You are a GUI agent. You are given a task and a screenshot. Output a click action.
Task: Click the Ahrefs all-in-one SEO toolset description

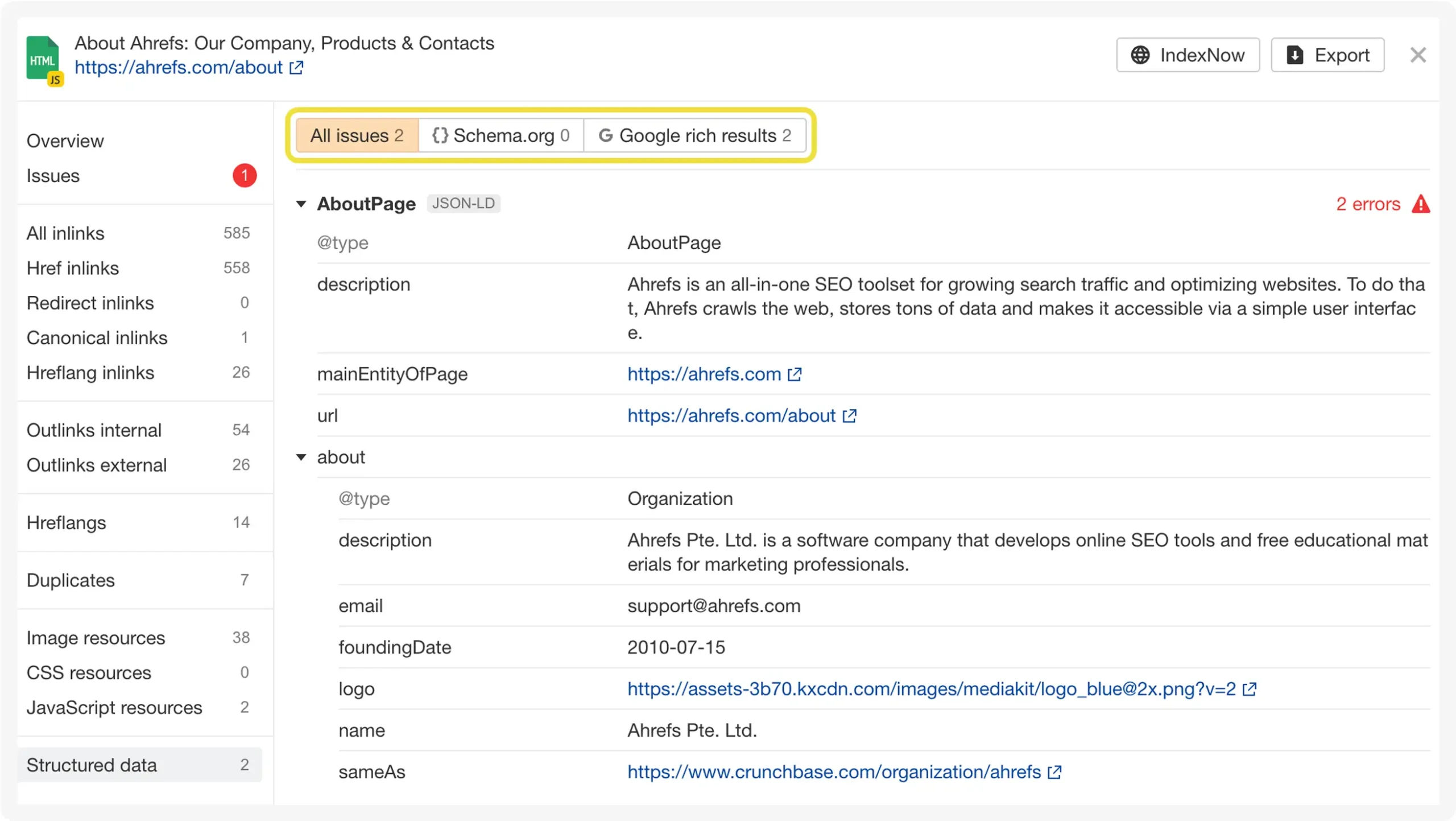coord(1027,308)
